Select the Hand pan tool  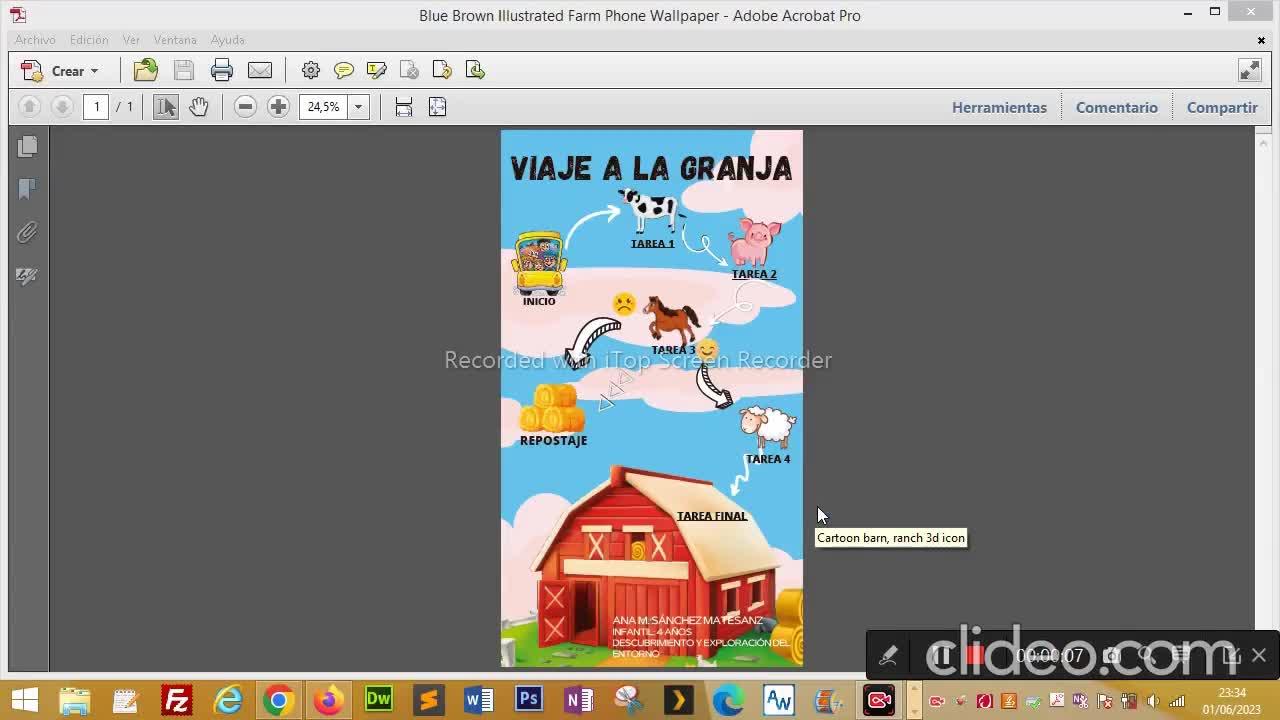(x=199, y=107)
